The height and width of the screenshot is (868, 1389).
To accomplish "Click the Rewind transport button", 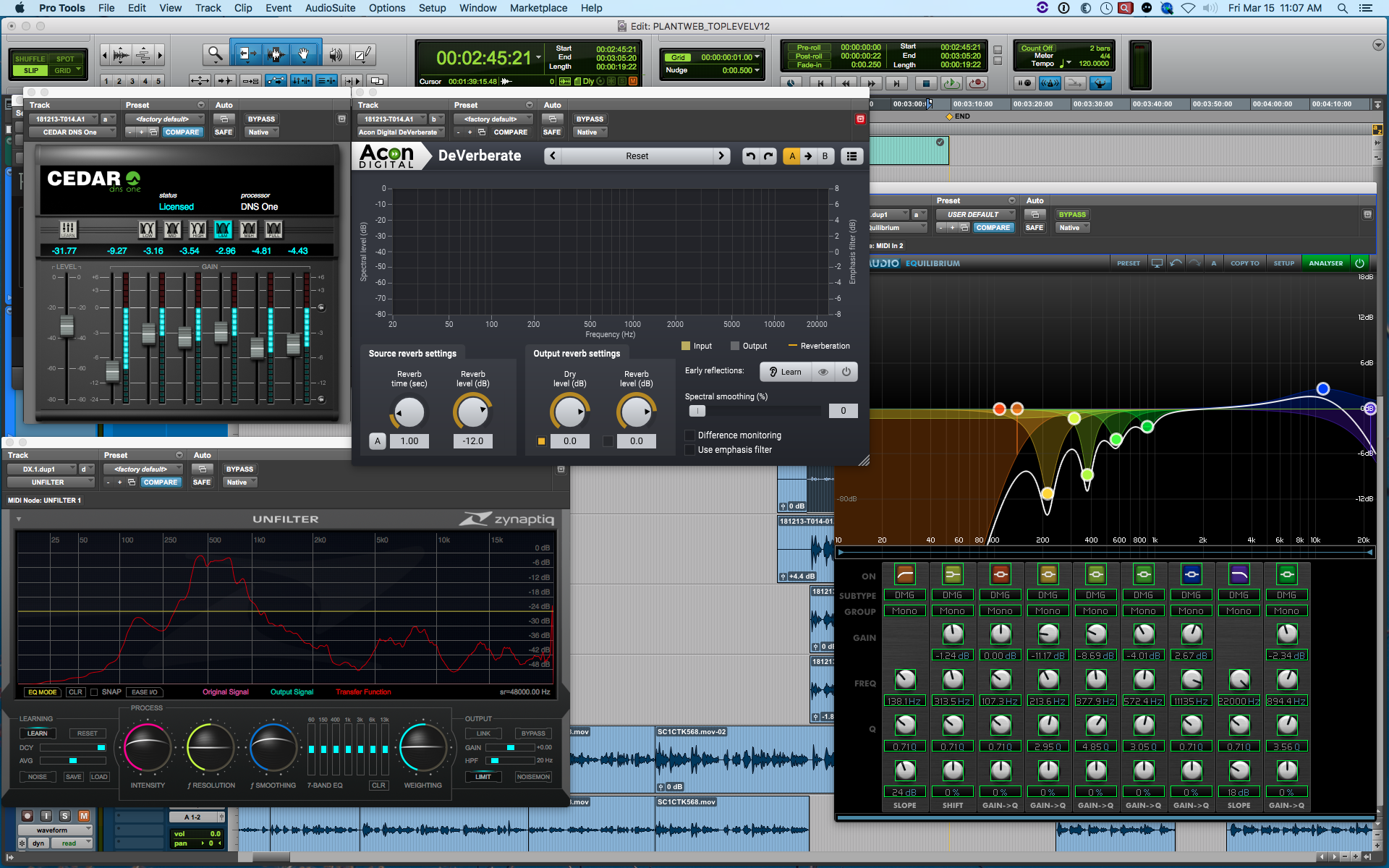I will click(846, 83).
